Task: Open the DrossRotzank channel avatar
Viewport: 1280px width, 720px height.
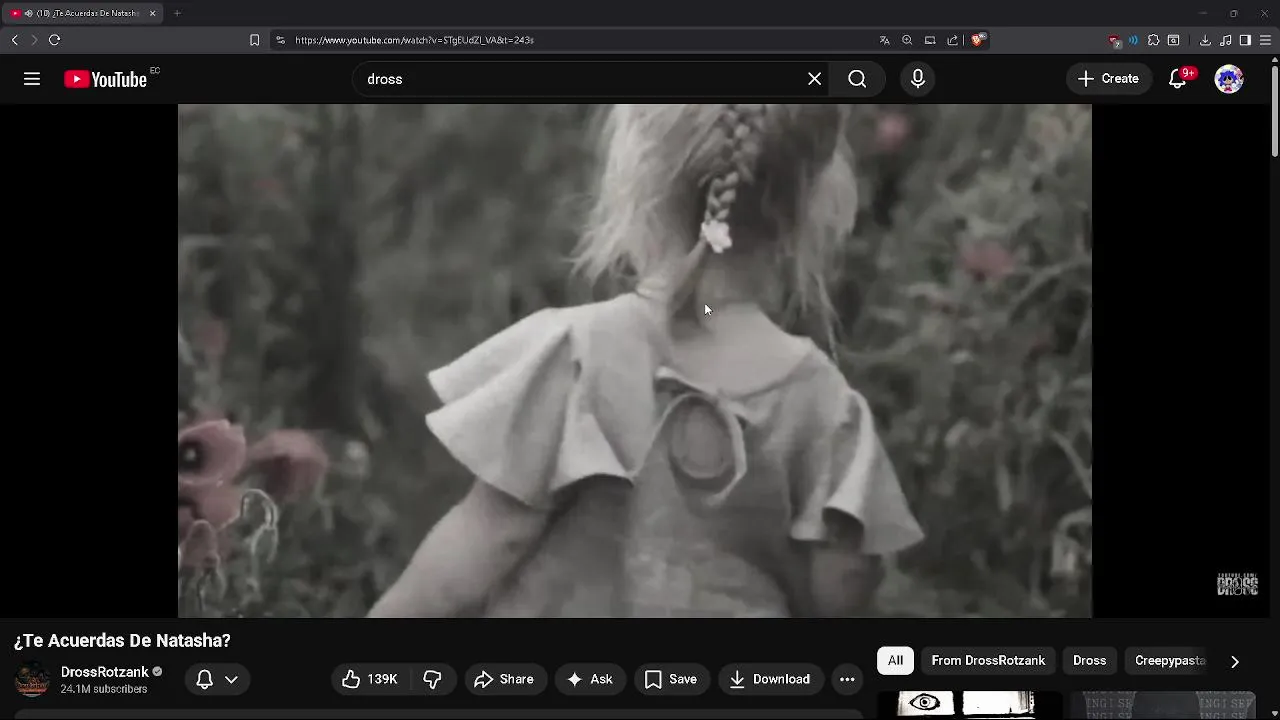Action: pos(32,679)
